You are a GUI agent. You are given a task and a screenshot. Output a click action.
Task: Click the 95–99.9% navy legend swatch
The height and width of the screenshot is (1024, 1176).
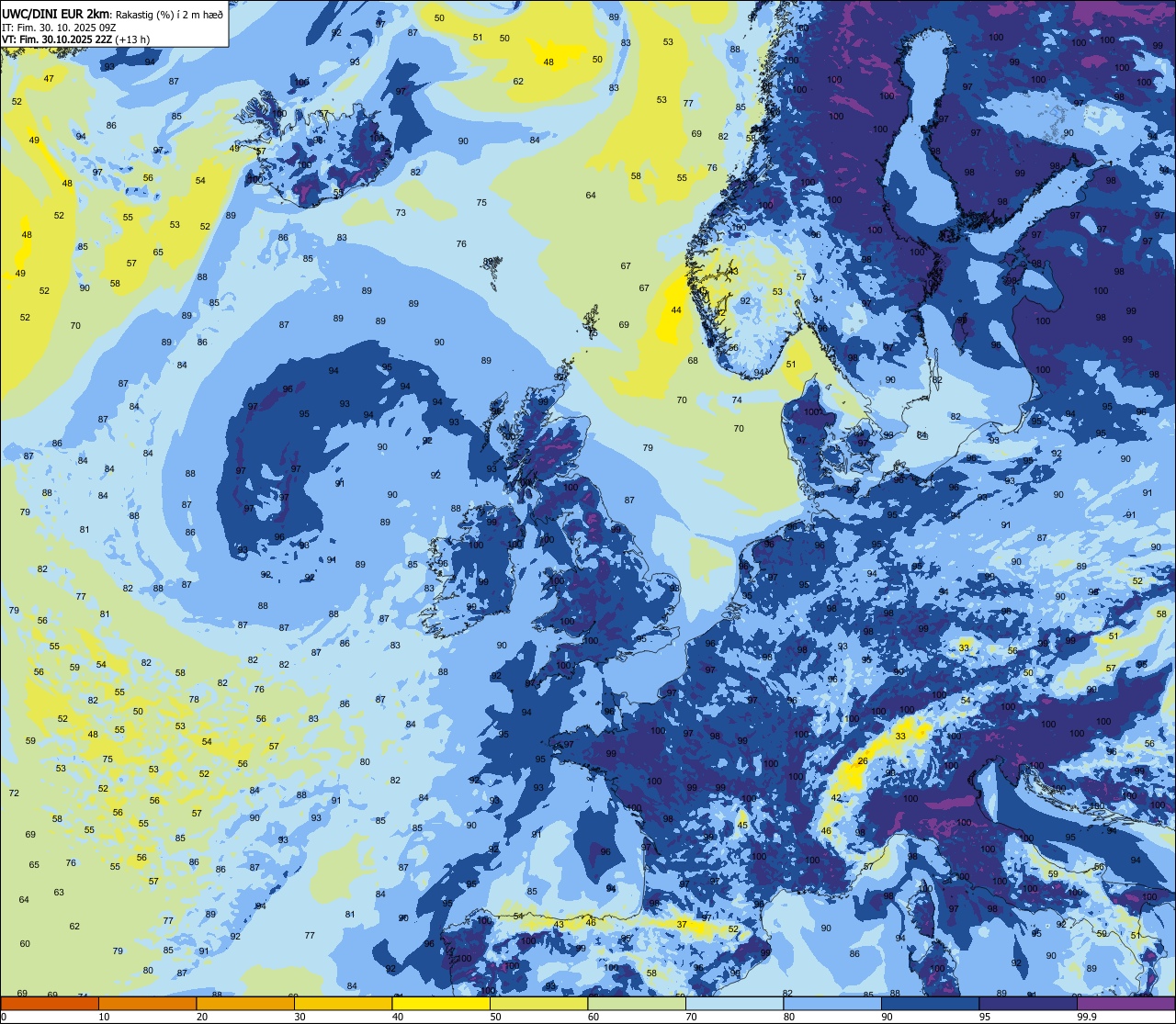coord(1028,1004)
